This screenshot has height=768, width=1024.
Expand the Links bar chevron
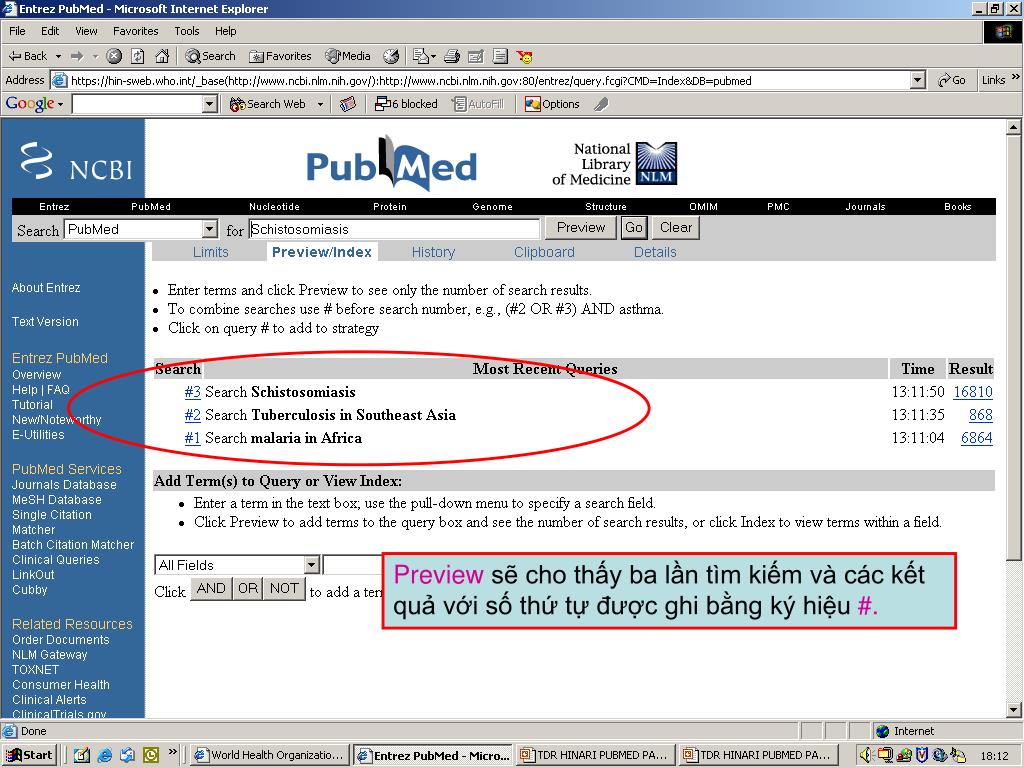1016,77
